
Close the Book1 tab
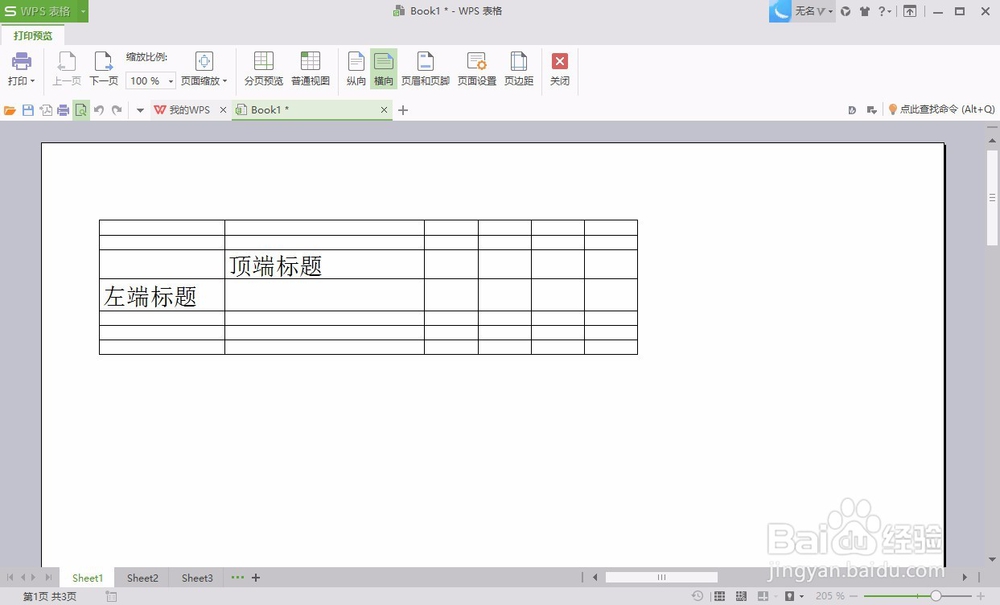(x=384, y=110)
